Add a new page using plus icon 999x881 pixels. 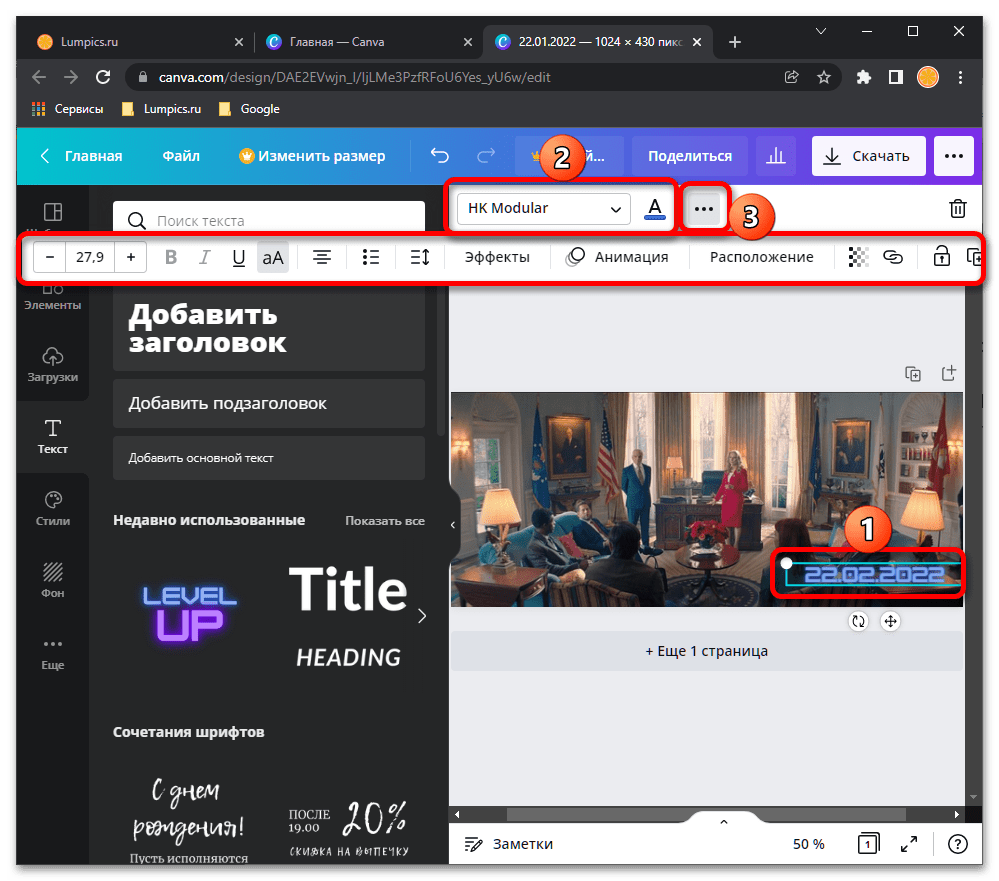click(949, 373)
